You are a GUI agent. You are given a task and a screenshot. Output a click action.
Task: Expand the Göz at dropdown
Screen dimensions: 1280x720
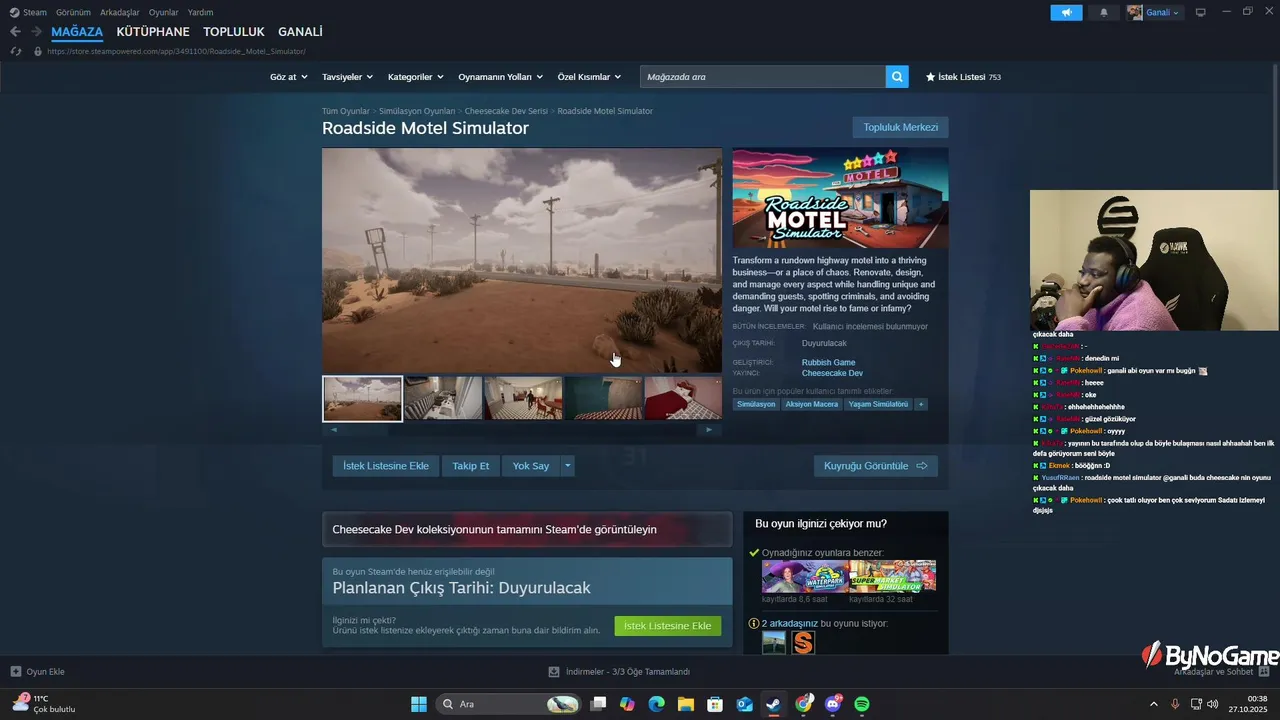[287, 77]
